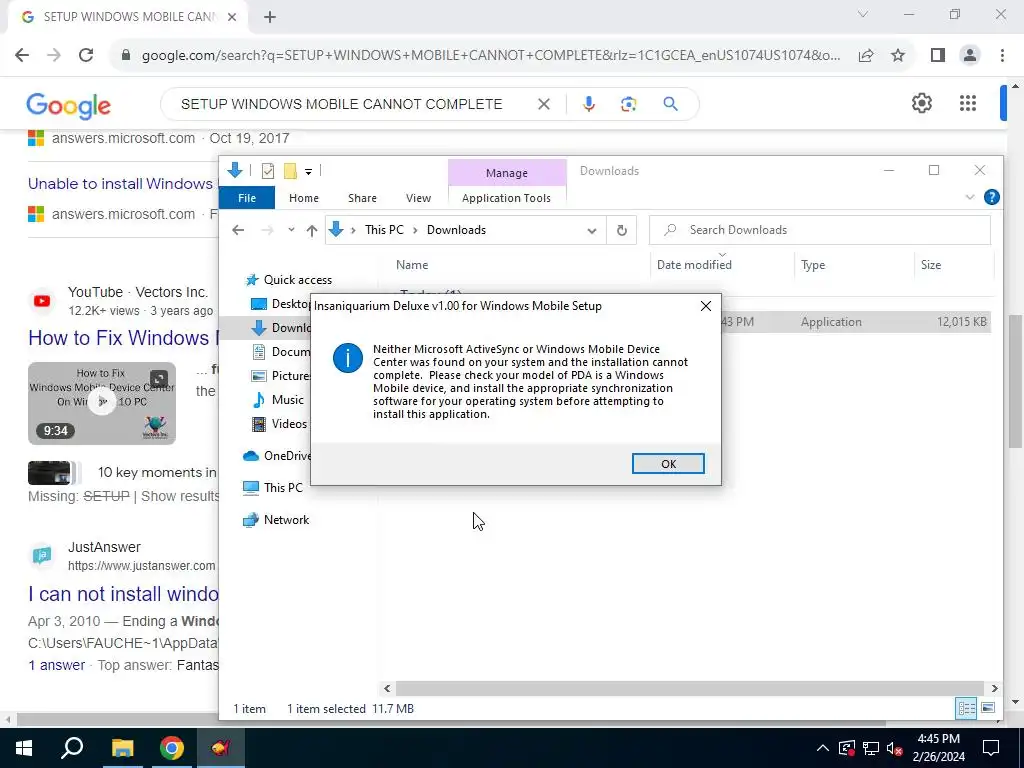The height and width of the screenshot is (768, 1024).
Task: Open Google apps grid
Action: pyautogui.click(x=968, y=103)
